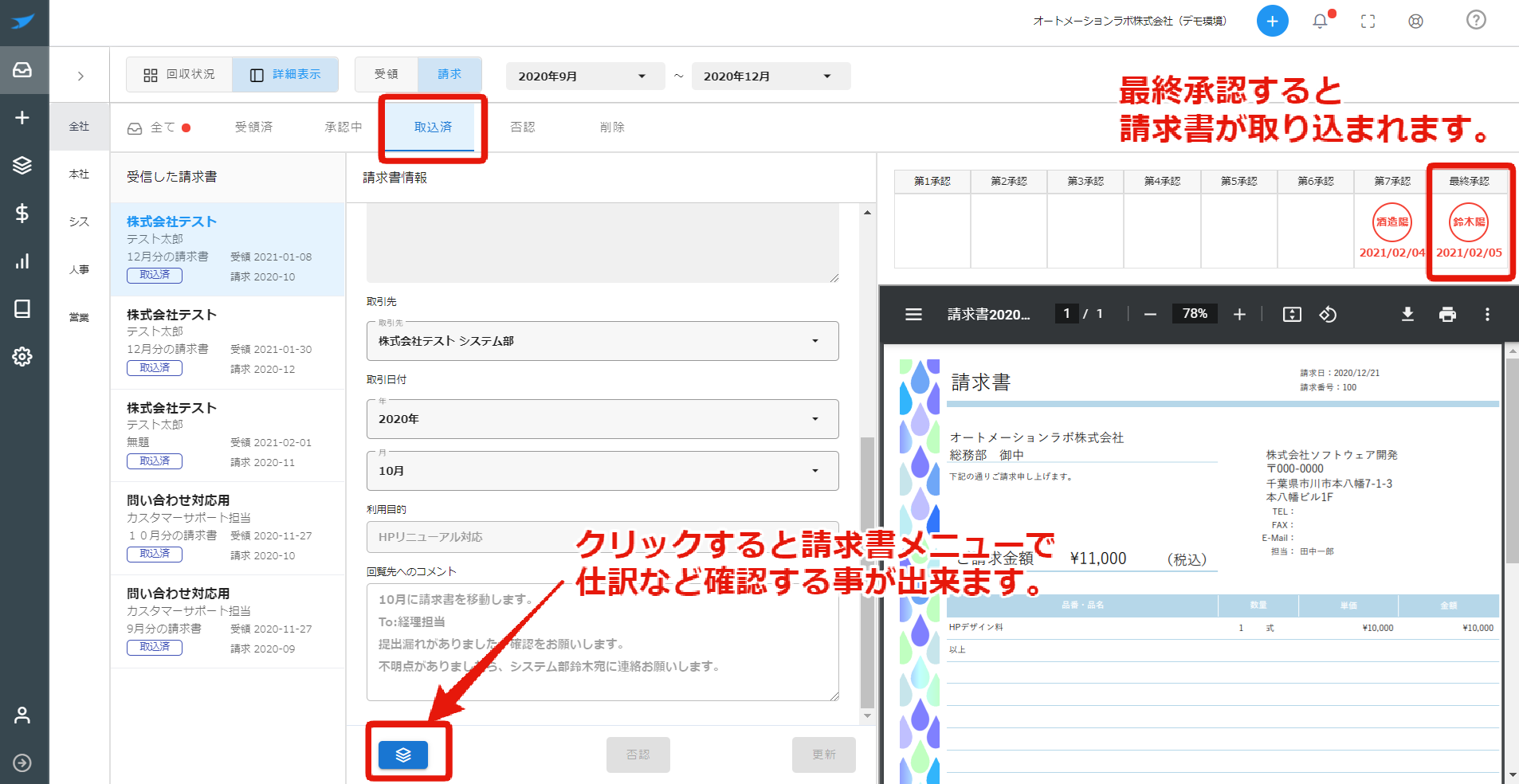The image size is (1519, 784).
Task: Open the bar chart icon in sidebar
Action: click(x=22, y=261)
